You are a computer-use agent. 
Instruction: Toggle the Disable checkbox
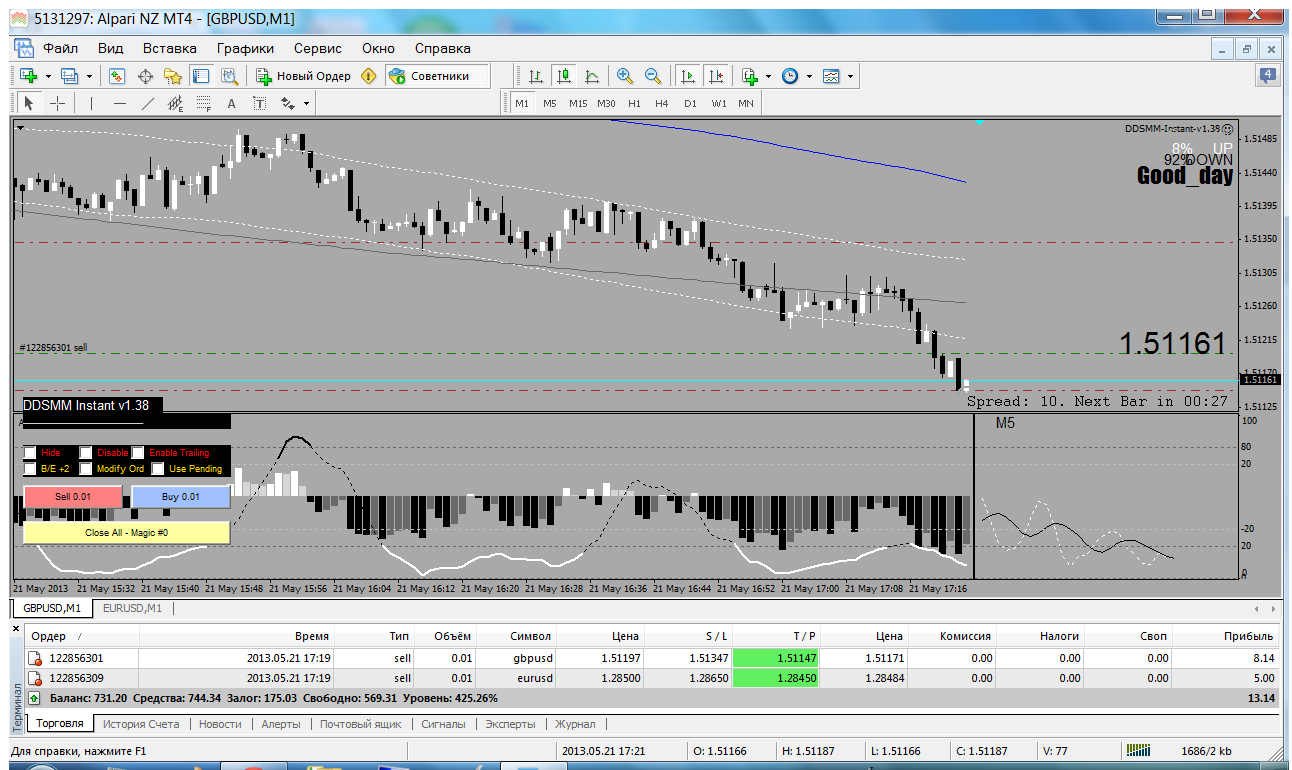pyautogui.click(x=86, y=453)
